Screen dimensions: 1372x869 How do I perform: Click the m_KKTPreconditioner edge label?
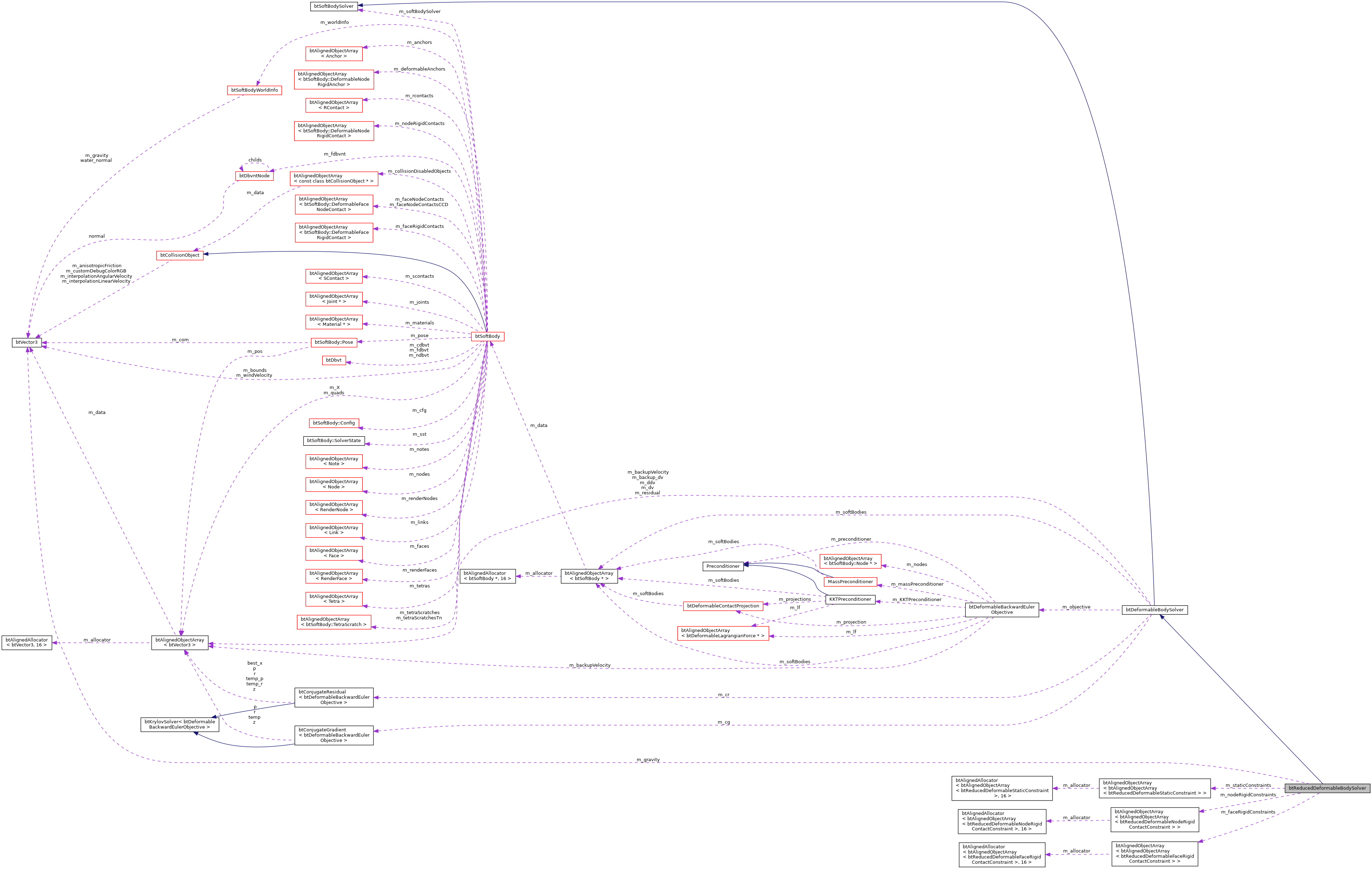tap(917, 599)
